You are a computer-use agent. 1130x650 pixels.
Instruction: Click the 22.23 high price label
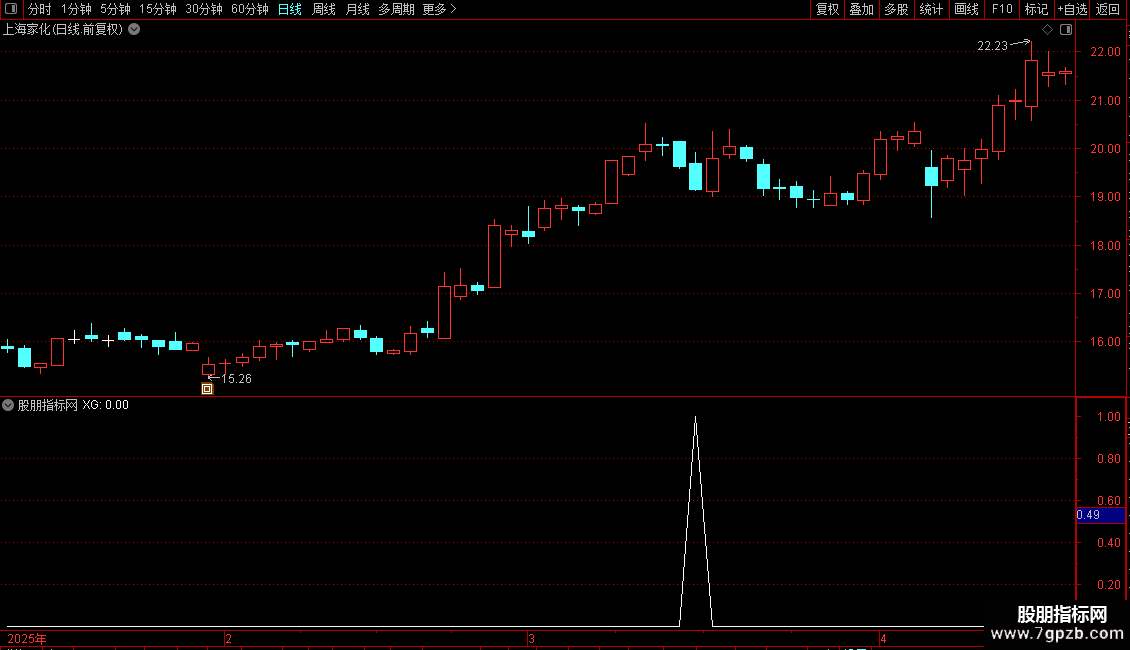992,46
